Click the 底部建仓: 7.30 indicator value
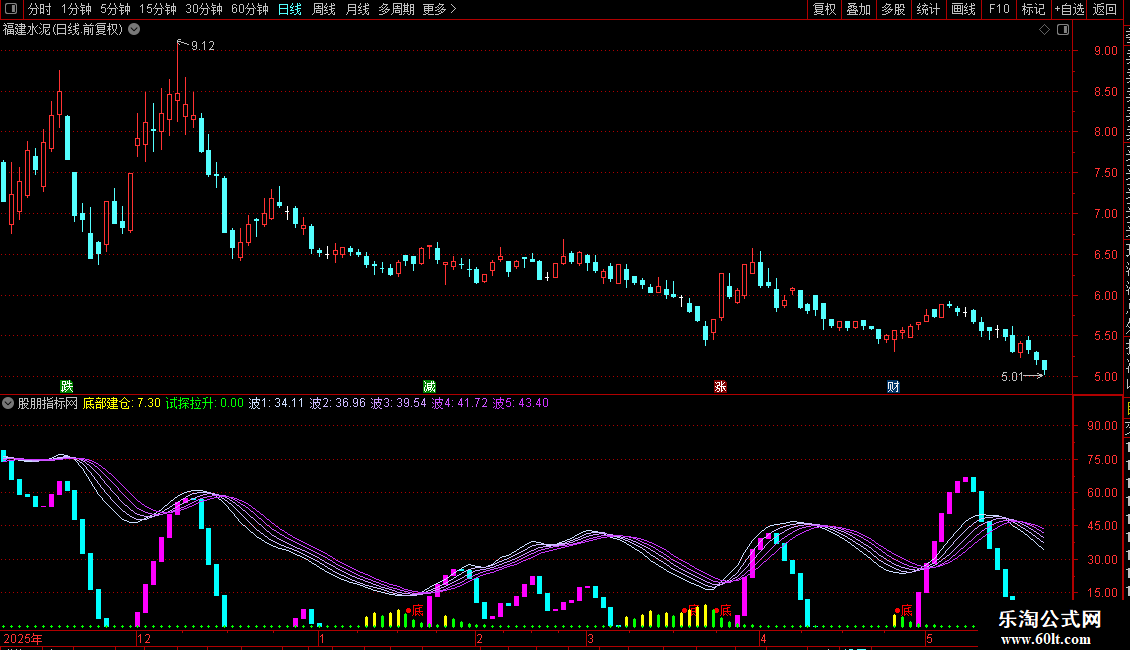Viewport: 1130px width, 650px height. [122, 404]
